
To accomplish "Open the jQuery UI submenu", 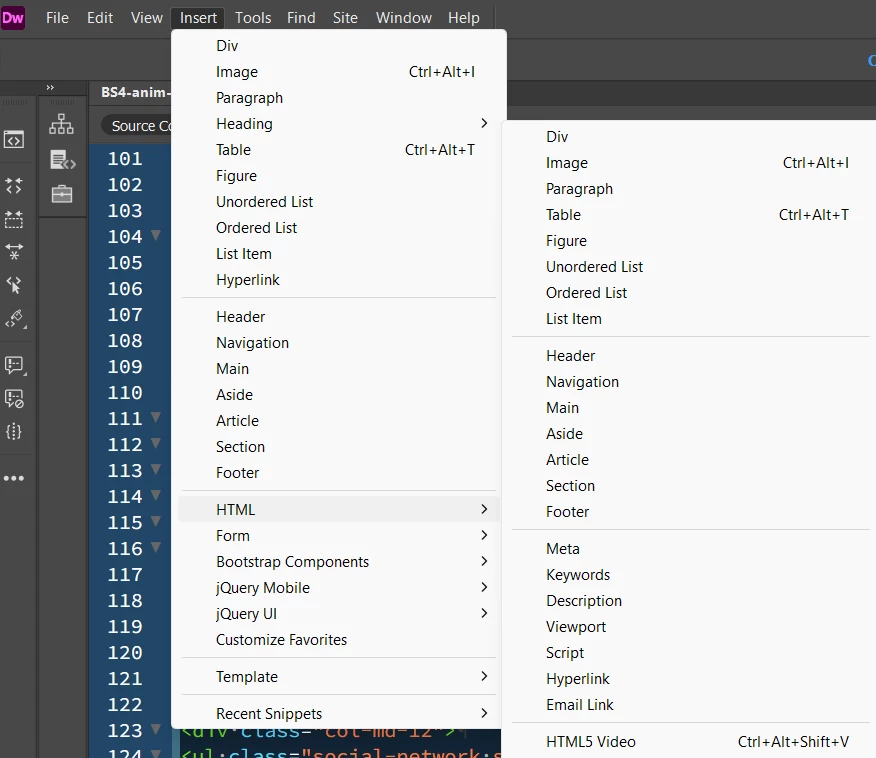I will tap(339, 614).
